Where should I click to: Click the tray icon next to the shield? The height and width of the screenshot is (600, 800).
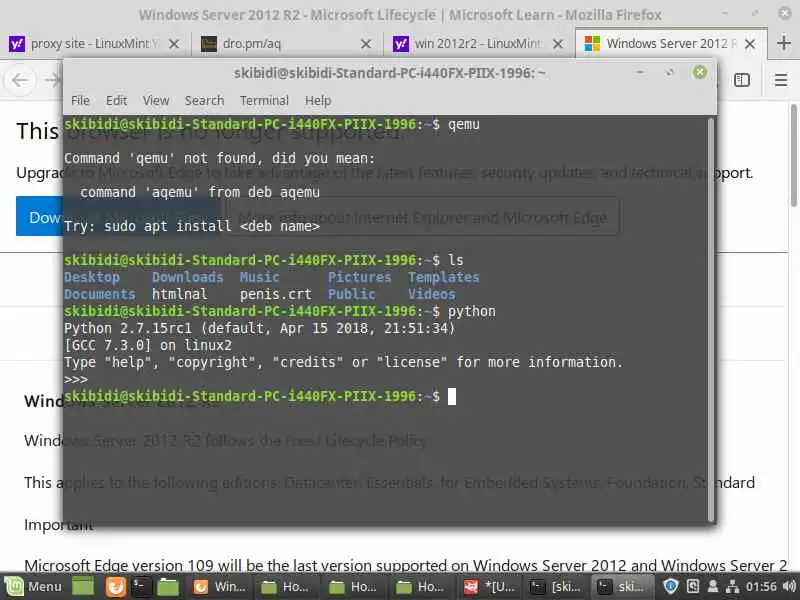coord(693,587)
